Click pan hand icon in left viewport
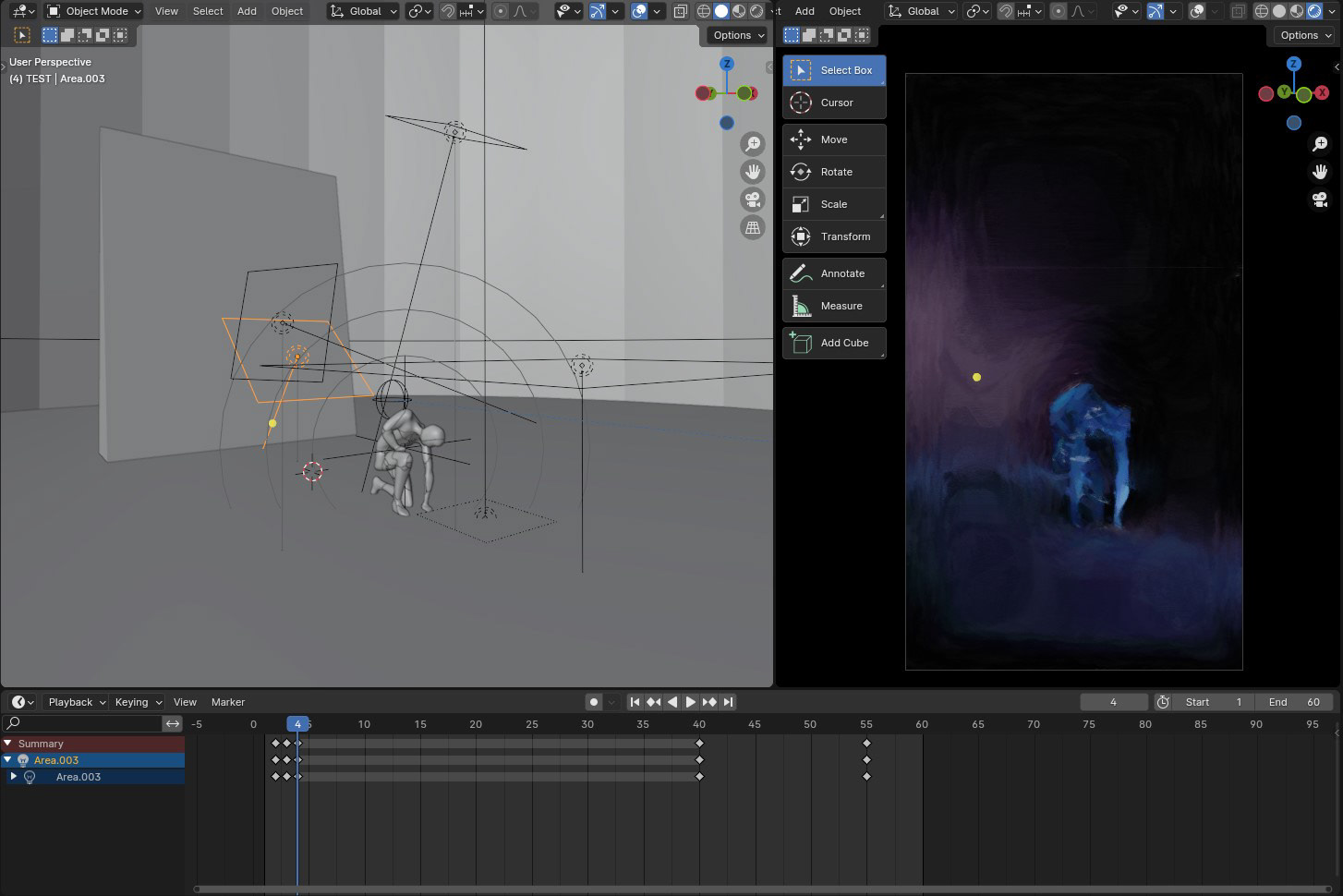The width and height of the screenshot is (1343, 896). pyautogui.click(x=753, y=172)
